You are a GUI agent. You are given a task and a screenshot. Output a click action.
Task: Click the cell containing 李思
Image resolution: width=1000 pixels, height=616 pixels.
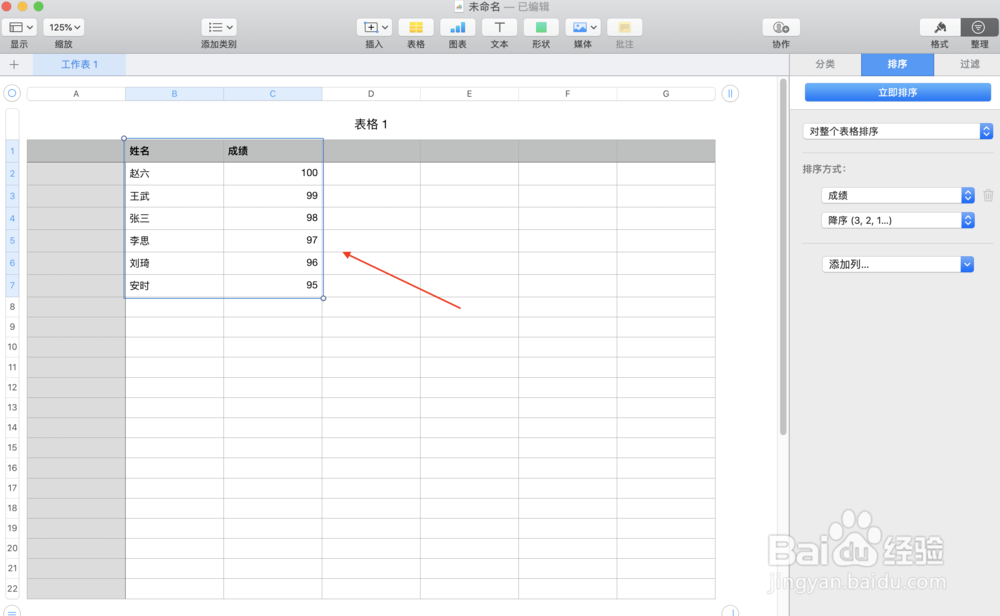174,240
